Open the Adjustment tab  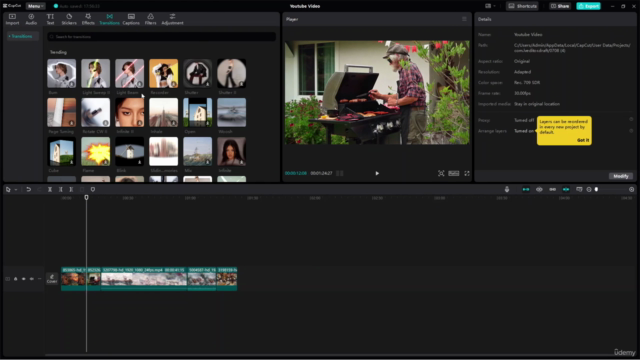pyautogui.click(x=172, y=19)
